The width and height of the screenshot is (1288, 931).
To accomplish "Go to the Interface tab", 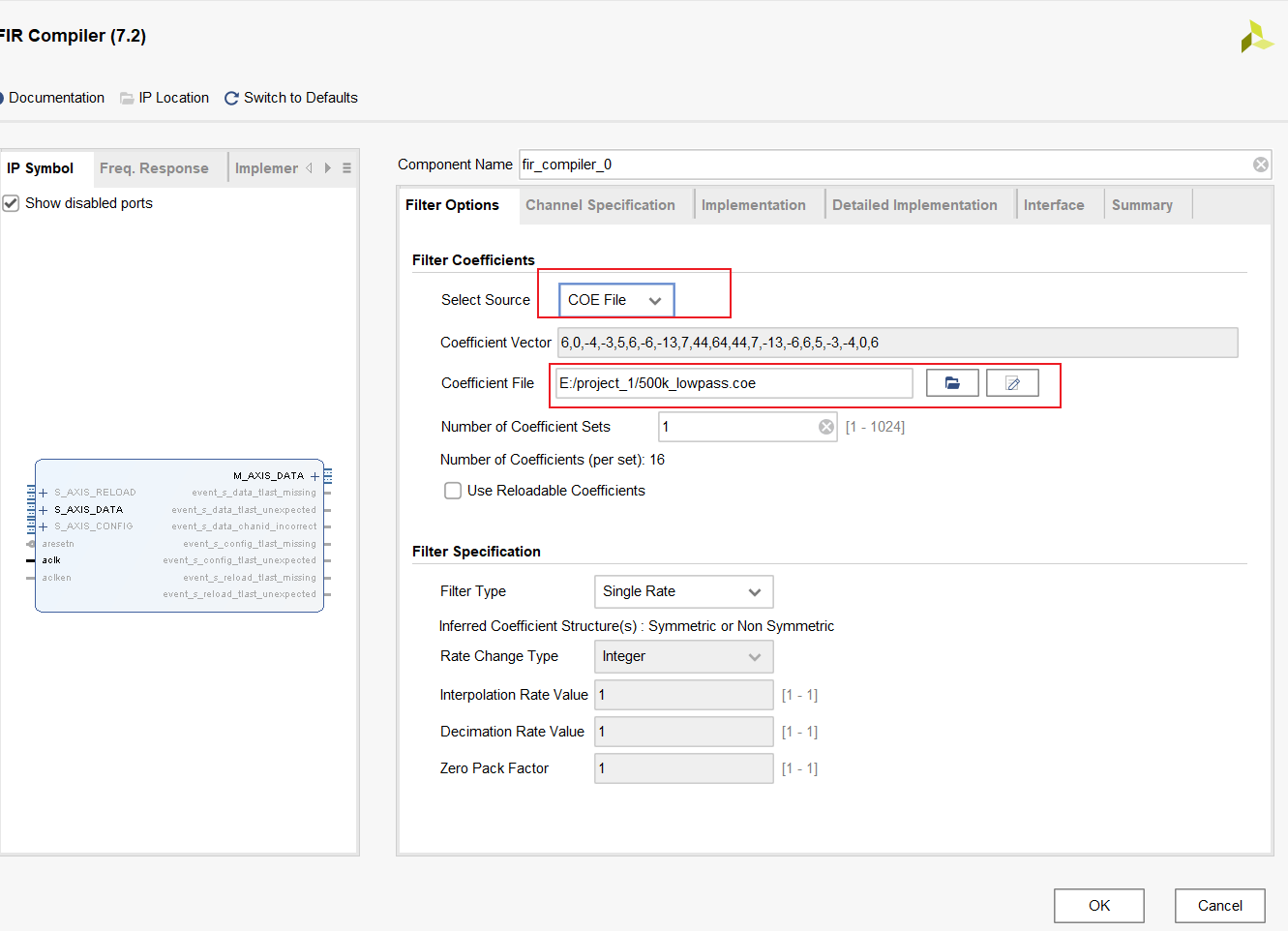I will coord(1054,205).
